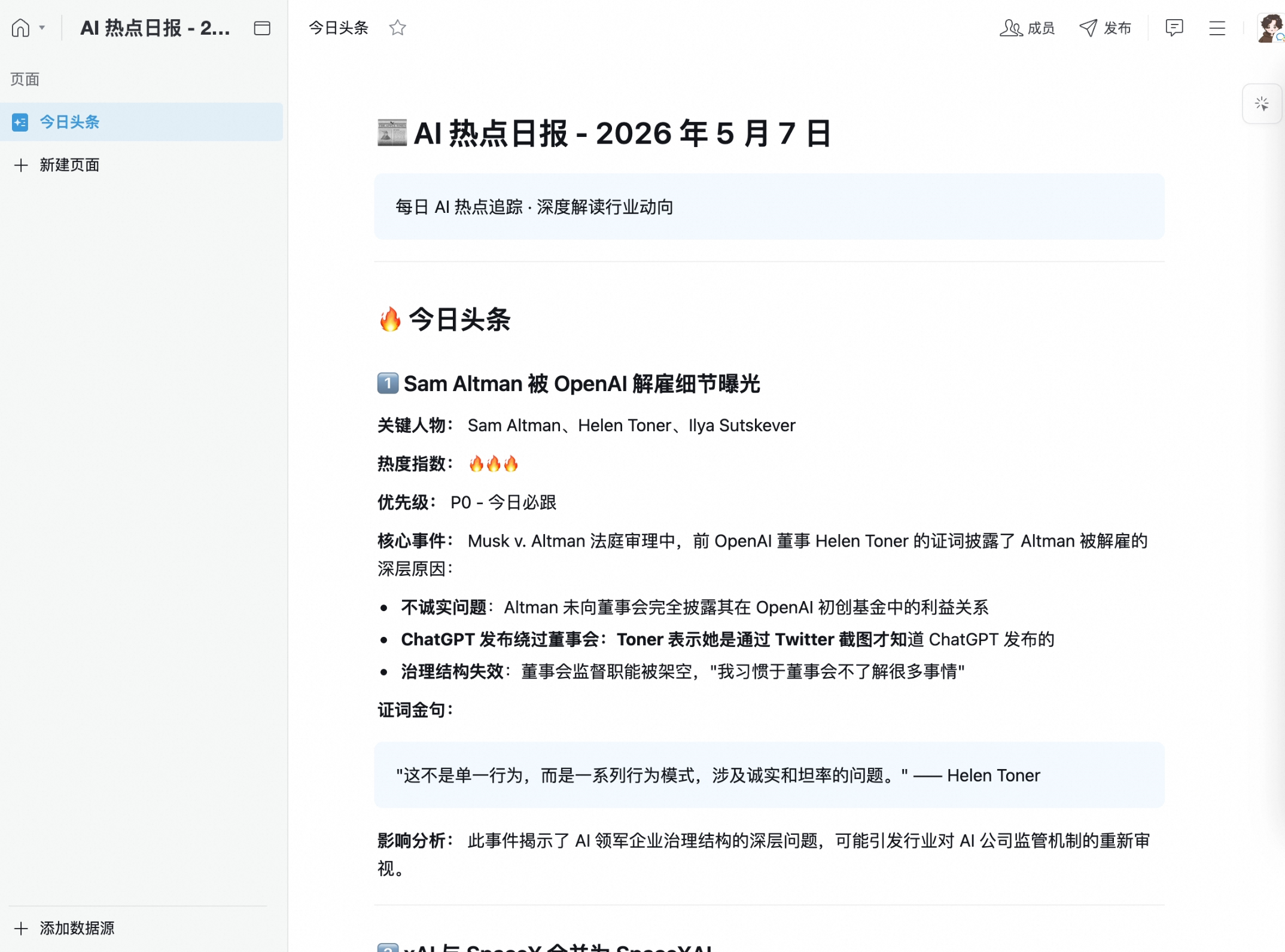The image size is (1285, 952).
Task: Collapse the sidebar using the panel icon
Action: coord(262,28)
